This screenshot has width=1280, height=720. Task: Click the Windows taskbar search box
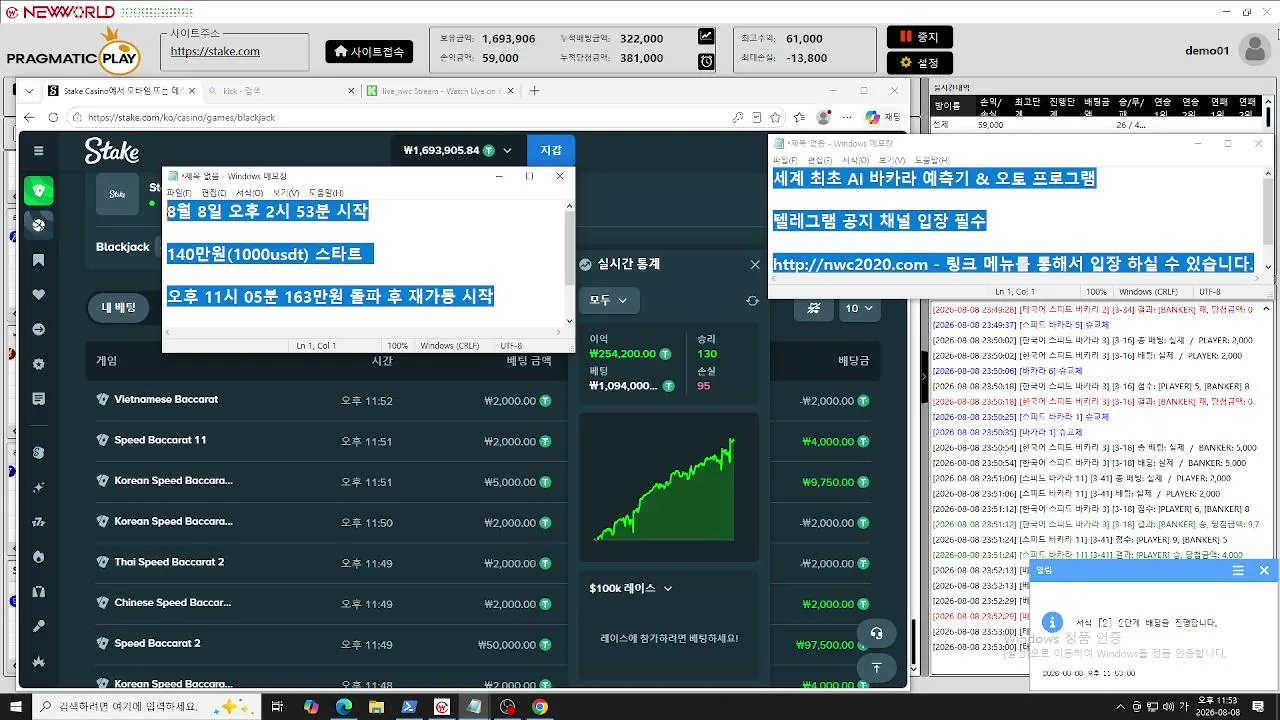click(148, 707)
